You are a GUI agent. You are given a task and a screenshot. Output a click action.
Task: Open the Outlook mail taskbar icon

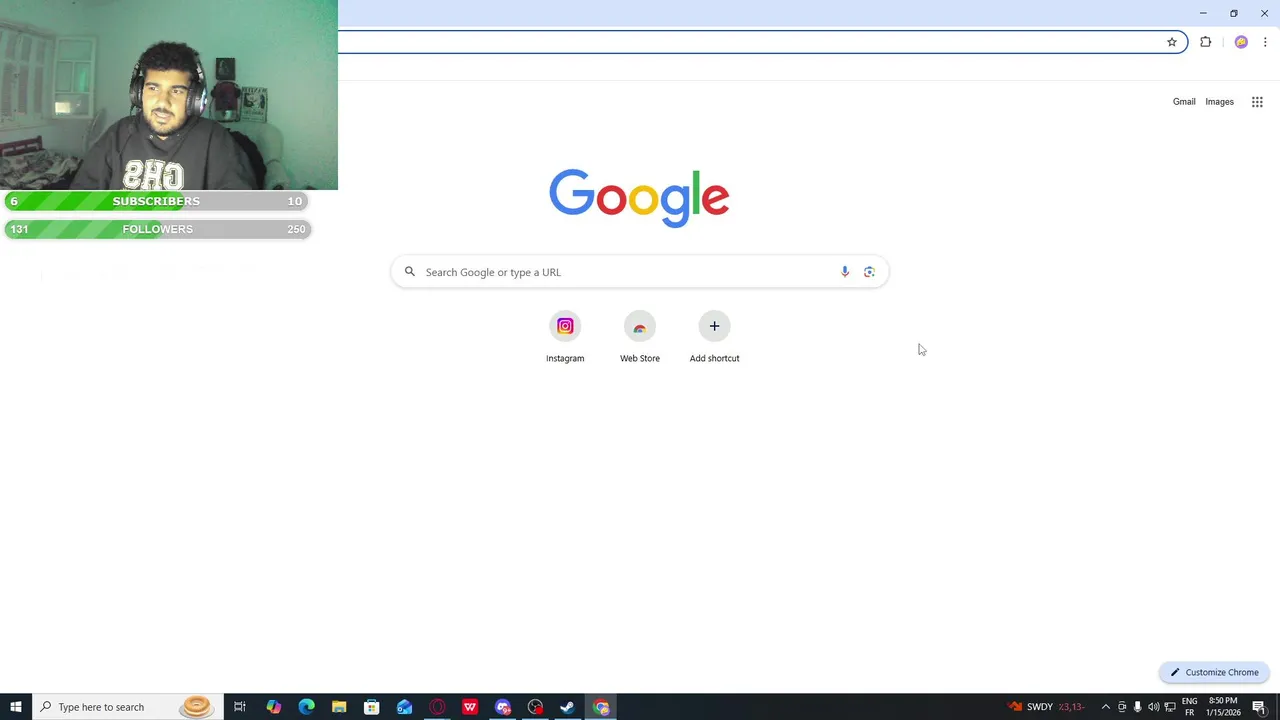[404, 707]
